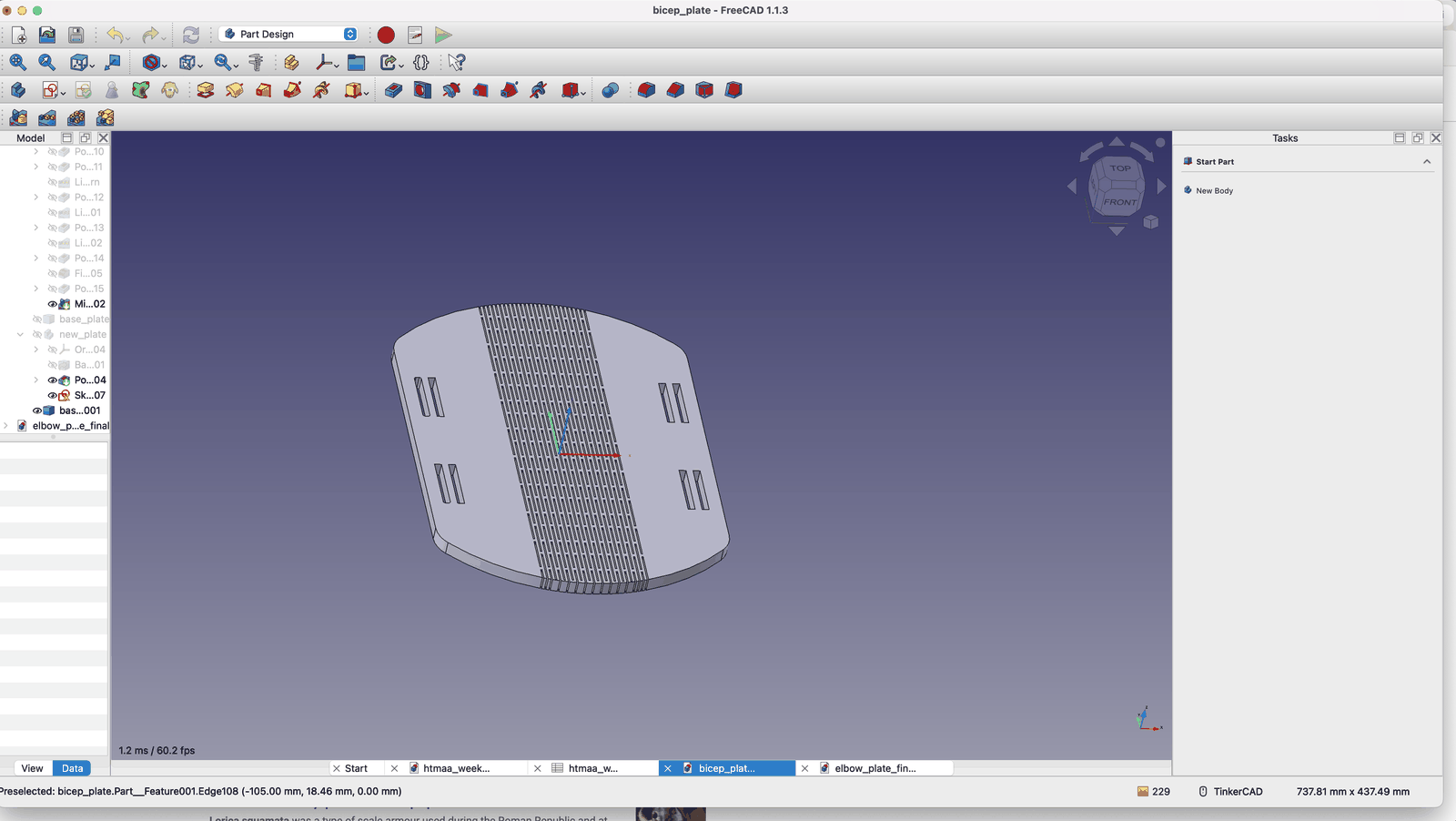The height and width of the screenshot is (821, 1456).
Task: Apply the Fillet tool icon
Action: click(x=646, y=90)
